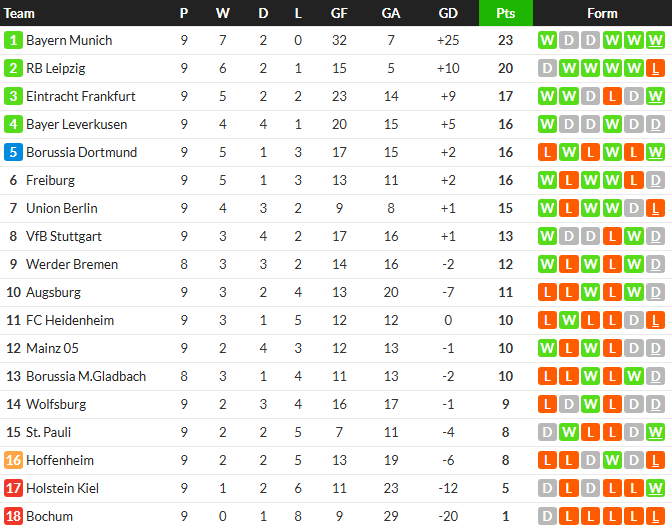Click the Team column header
Viewport: 672px width, 529px height.
click(x=20, y=13)
